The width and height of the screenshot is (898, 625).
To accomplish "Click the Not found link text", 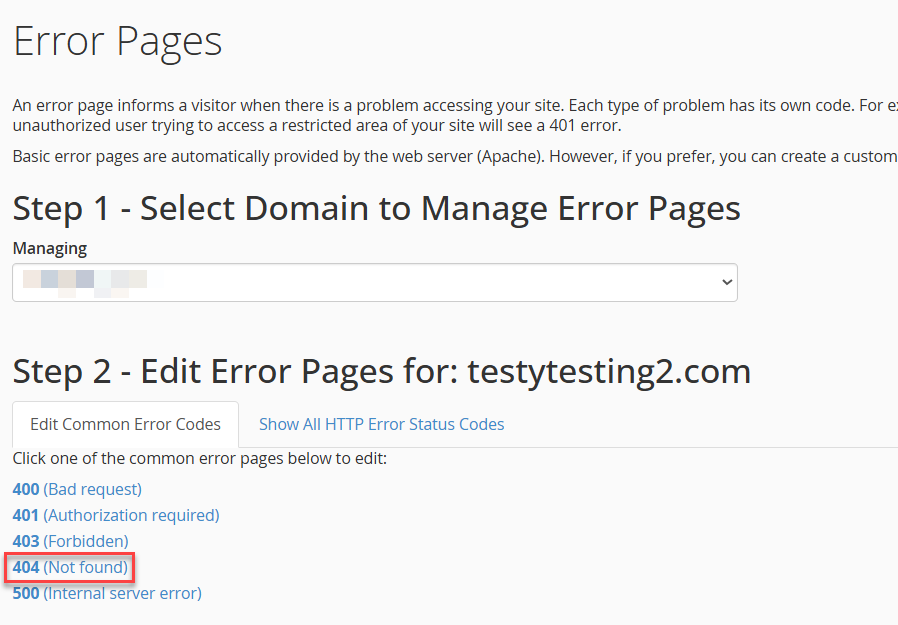I will [83, 567].
